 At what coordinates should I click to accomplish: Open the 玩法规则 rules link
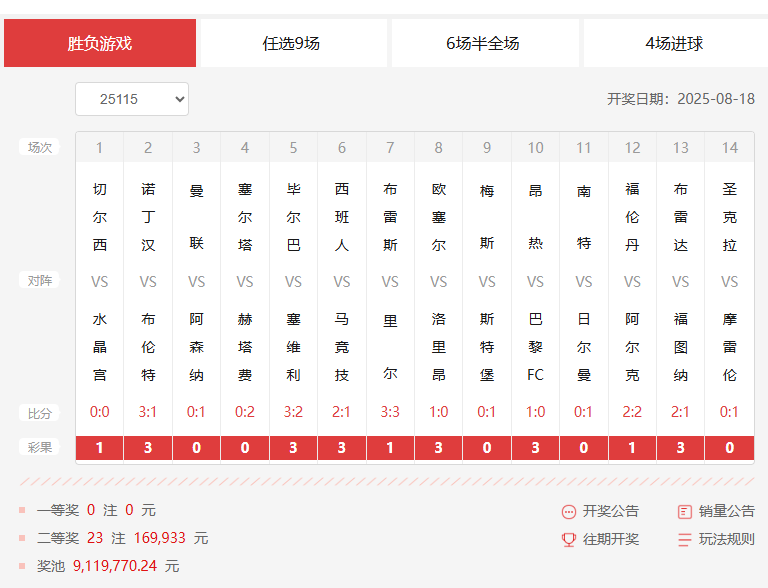point(727,540)
